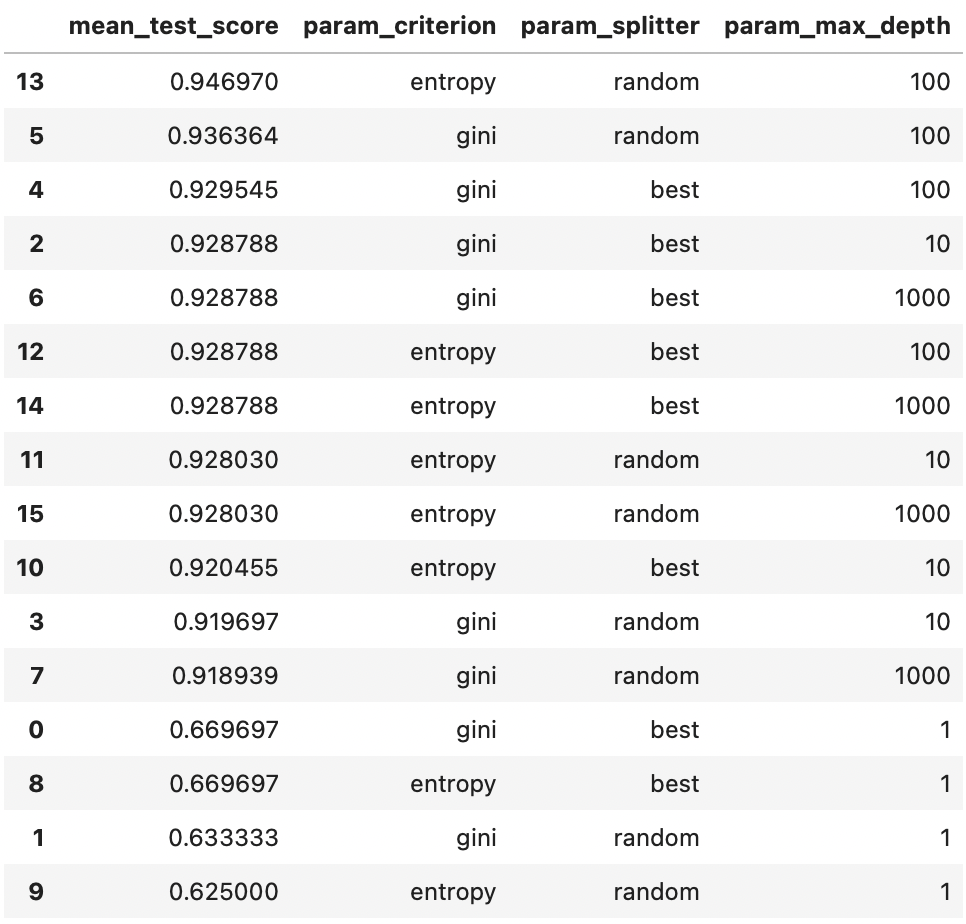Select the top score 0.946970
The height and width of the screenshot is (924, 966).
[x=224, y=81]
